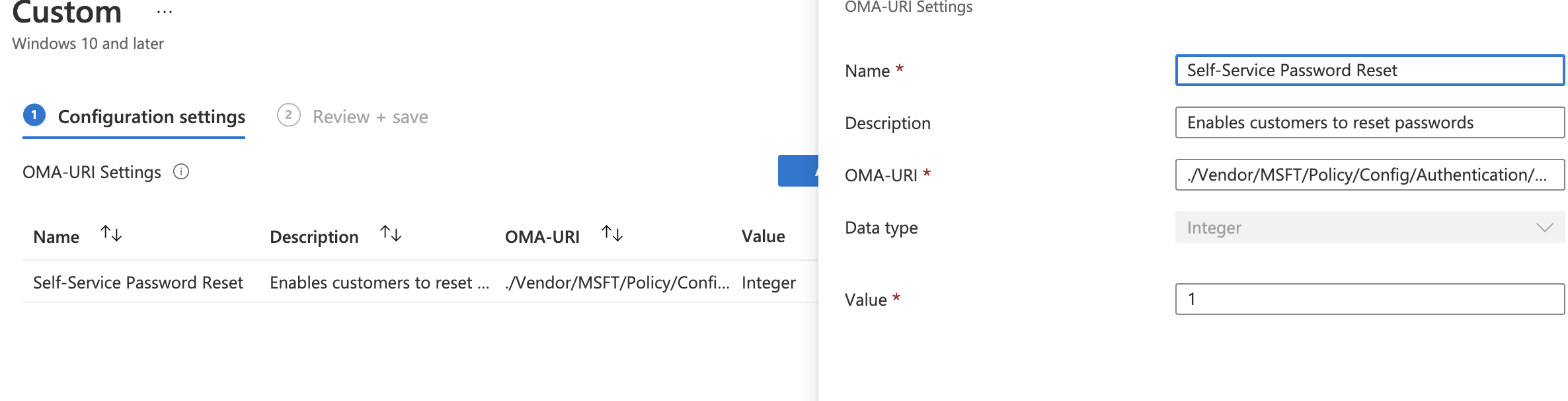The width and height of the screenshot is (1568, 401).
Task: Focus the Description text field in panel
Action: coord(1368,122)
